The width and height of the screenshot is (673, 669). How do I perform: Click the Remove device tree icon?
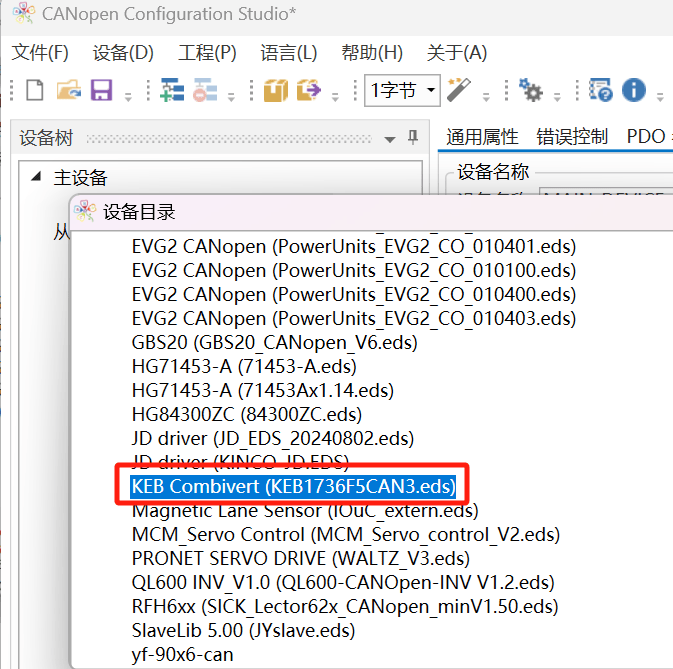coord(205,90)
